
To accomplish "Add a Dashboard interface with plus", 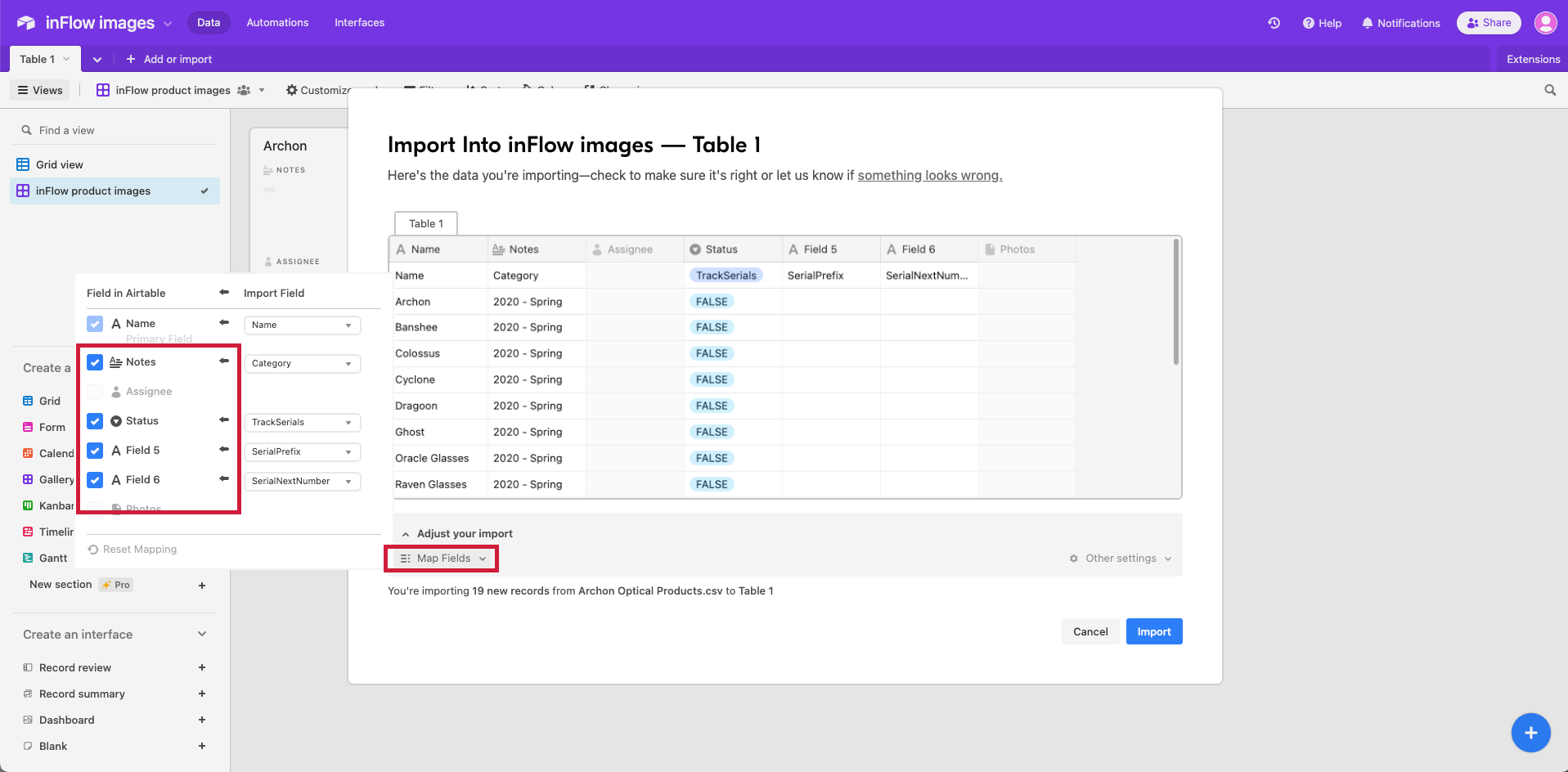I will [202, 720].
